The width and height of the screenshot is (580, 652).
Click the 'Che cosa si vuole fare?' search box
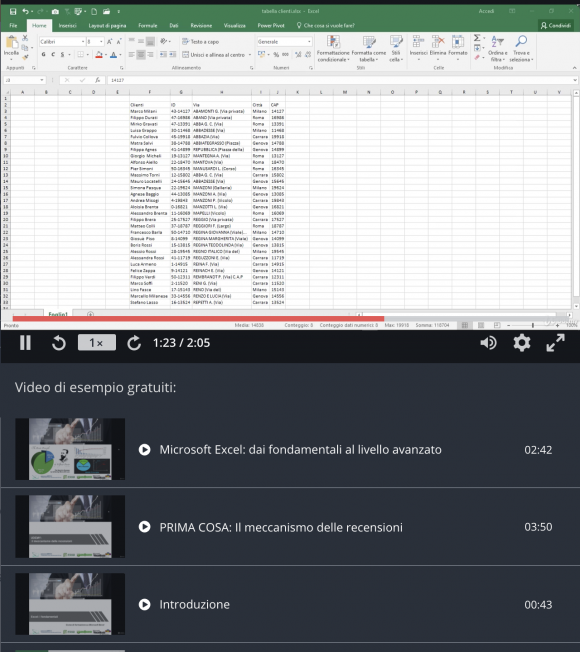[x=326, y=25]
